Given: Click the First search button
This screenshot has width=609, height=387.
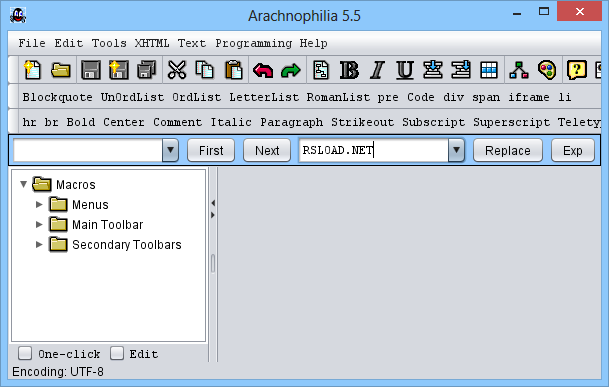Looking at the screenshot, I should click(211, 150).
